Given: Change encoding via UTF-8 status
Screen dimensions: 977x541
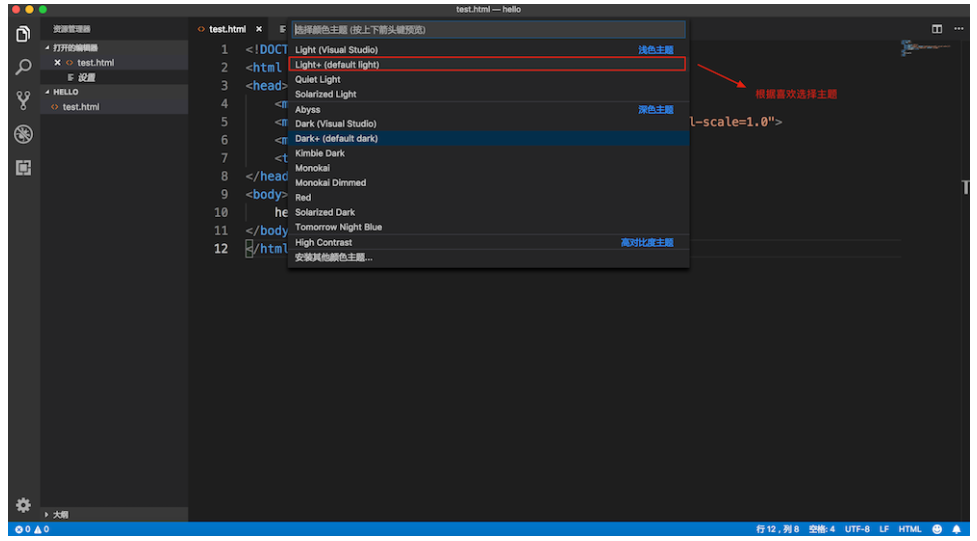Looking at the screenshot, I should pyautogui.click(x=857, y=529).
